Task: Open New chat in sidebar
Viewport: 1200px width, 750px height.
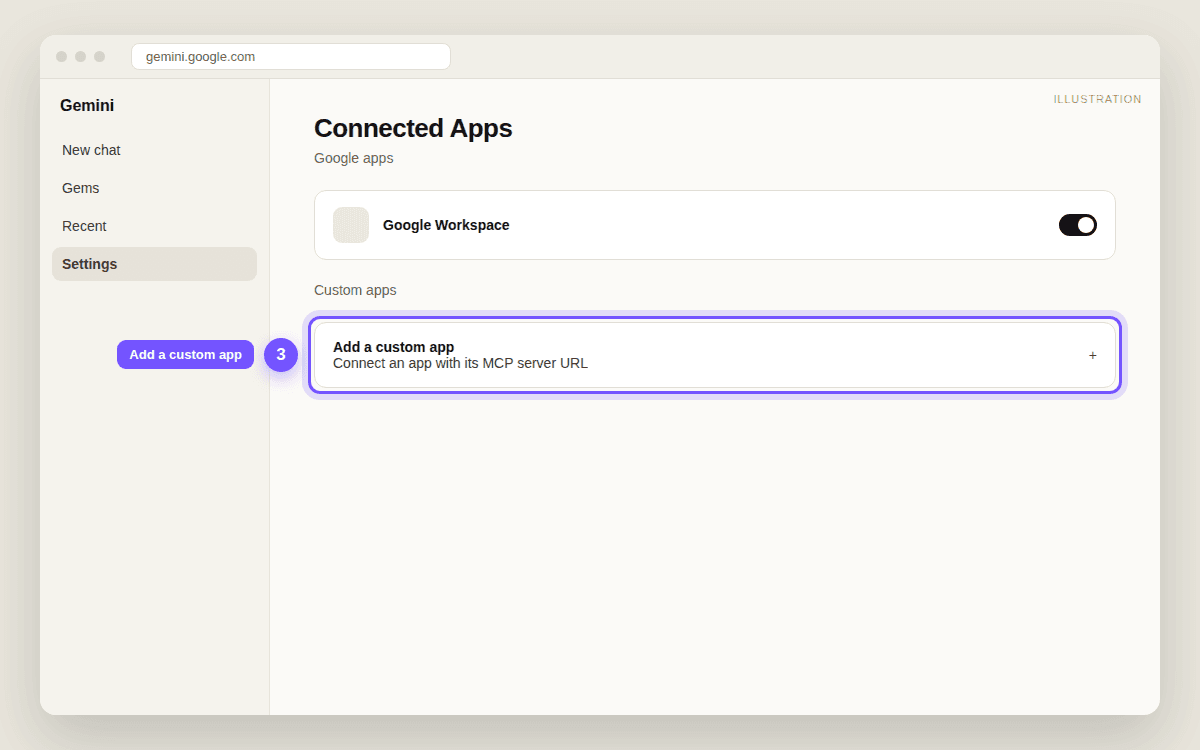Action: pos(154,150)
